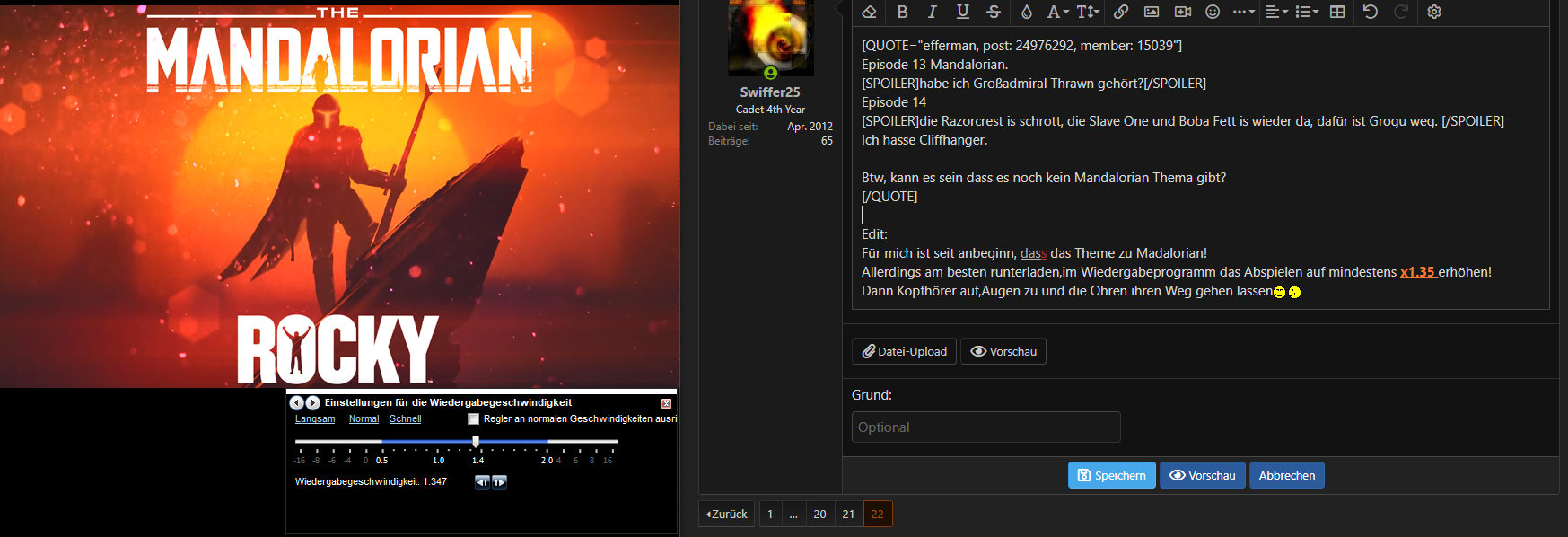Close the playback speed settings panel
This screenshot has width=1568, height=537.
[x=666, y=403]
